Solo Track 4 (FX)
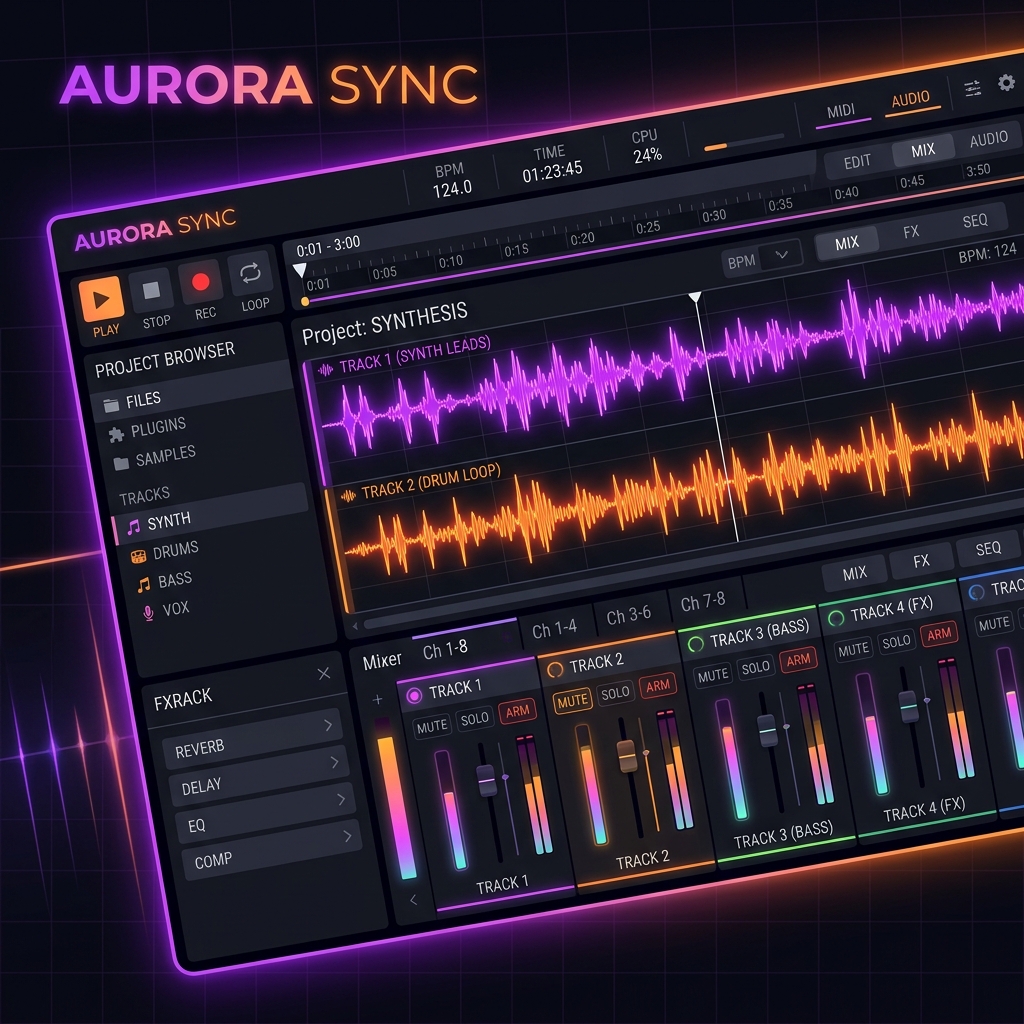 click(x=896, y=642)
